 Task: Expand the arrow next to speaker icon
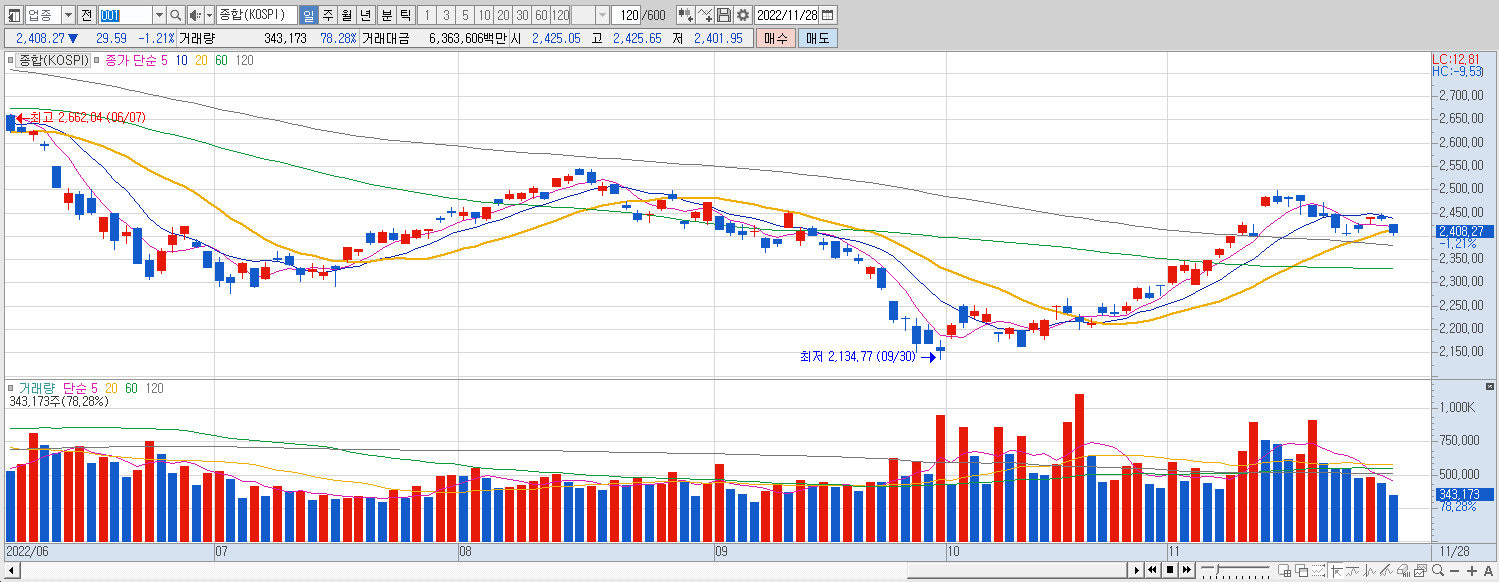[x=209, y=16]
